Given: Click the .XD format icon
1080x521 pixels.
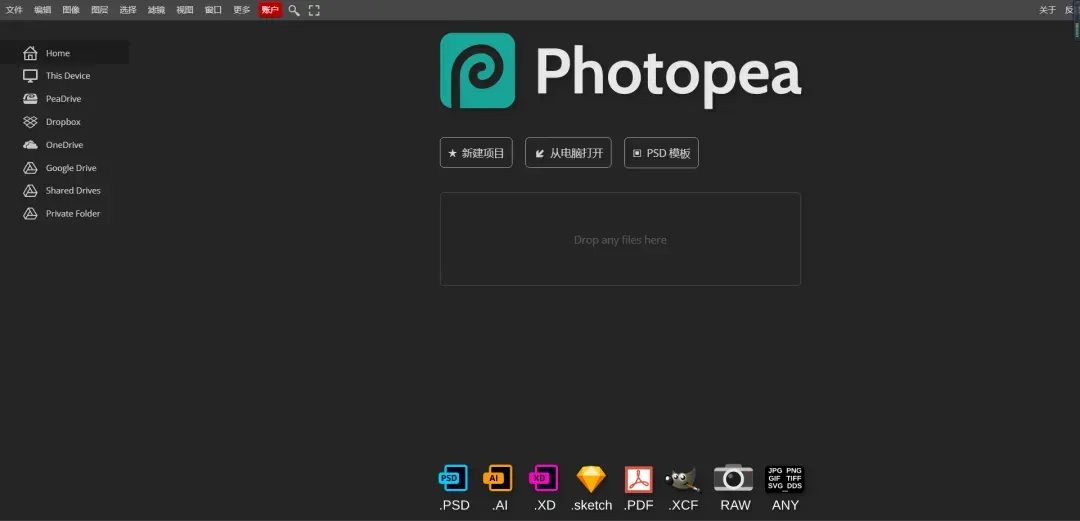Looking at the screenshot, I should click(543, 478).
